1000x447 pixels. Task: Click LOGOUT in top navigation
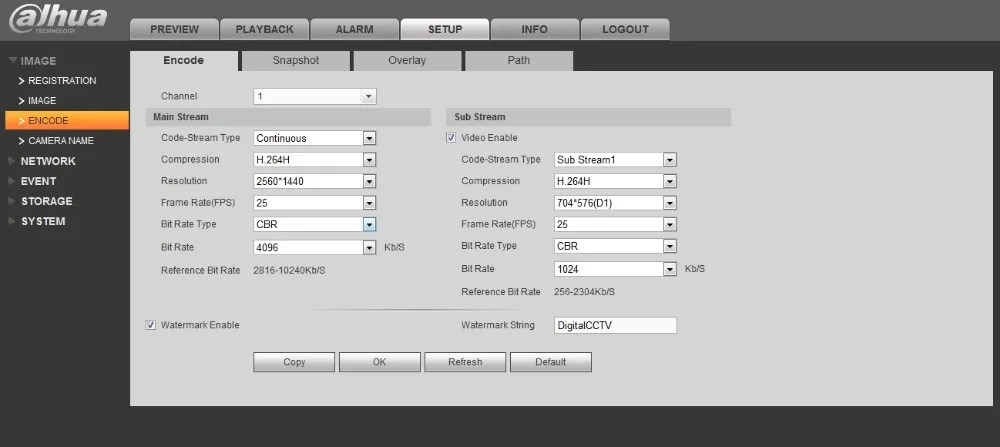point(625,29)
